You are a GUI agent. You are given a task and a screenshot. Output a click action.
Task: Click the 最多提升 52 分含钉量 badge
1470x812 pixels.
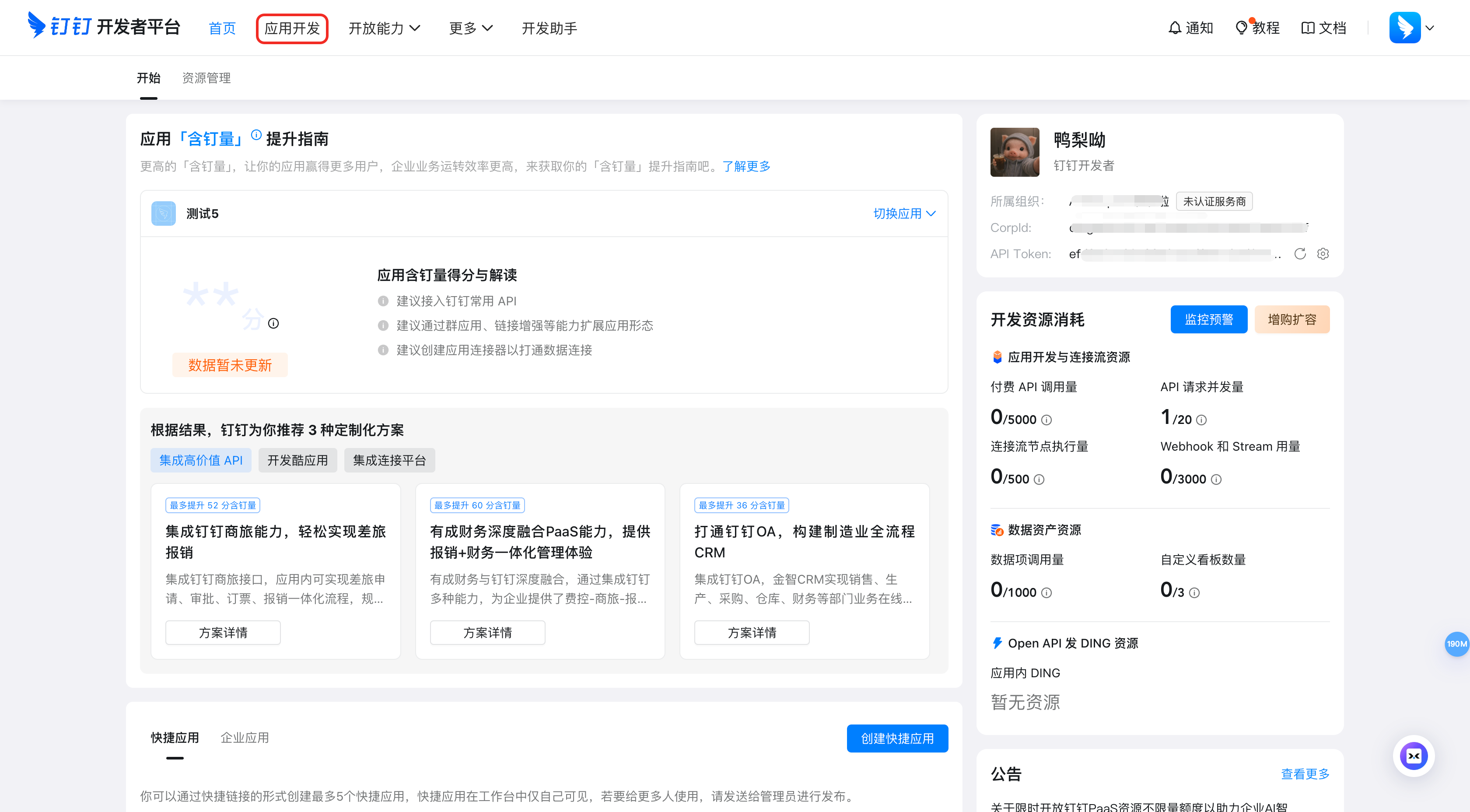tap(212, 506)
